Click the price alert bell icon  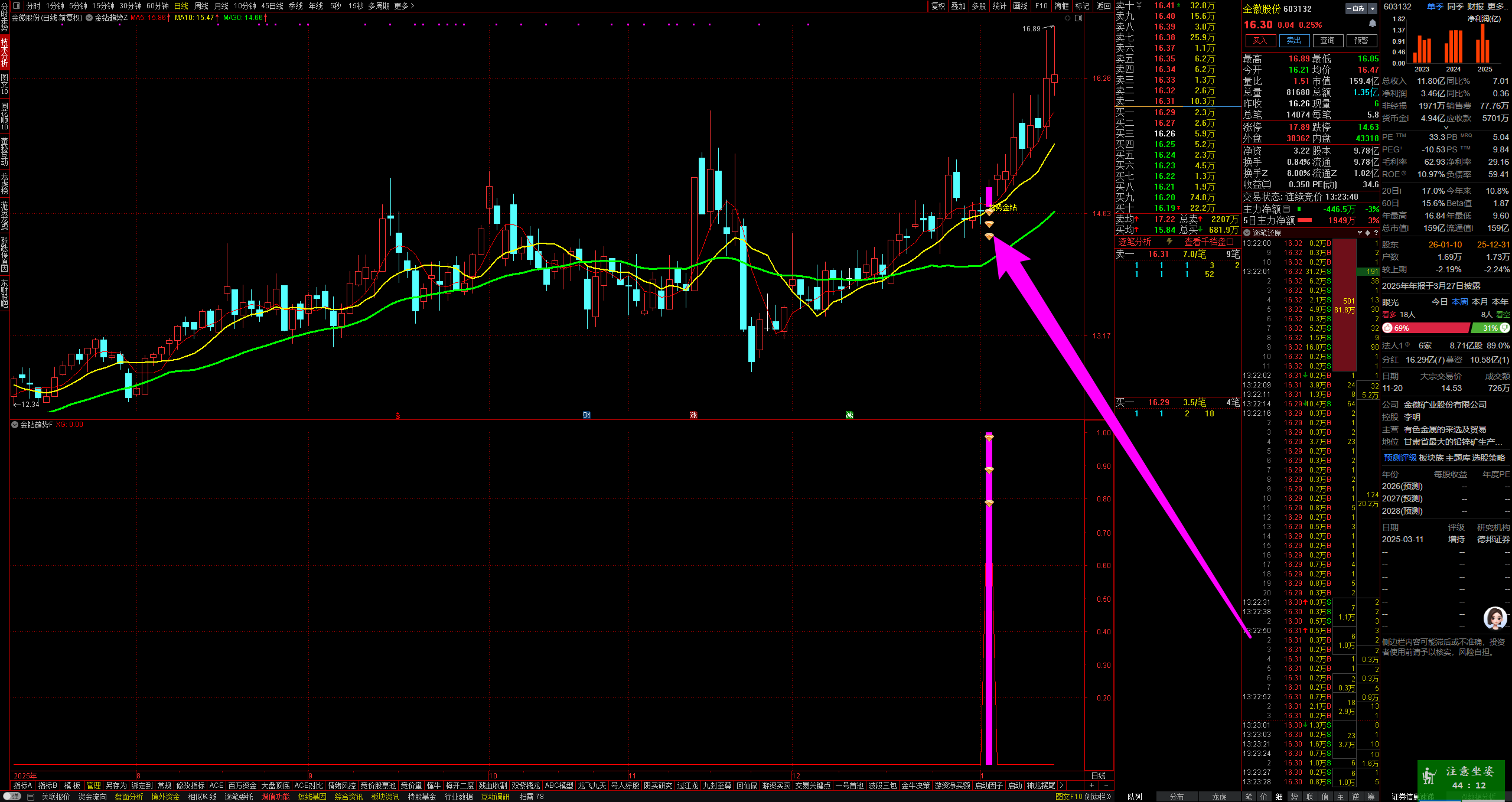[1372, 24]
